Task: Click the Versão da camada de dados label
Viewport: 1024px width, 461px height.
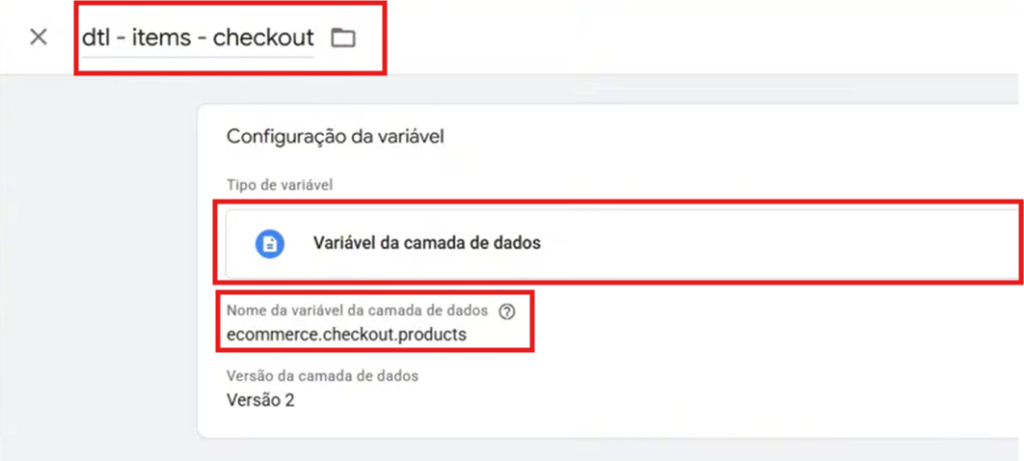Action: [323, 376]
